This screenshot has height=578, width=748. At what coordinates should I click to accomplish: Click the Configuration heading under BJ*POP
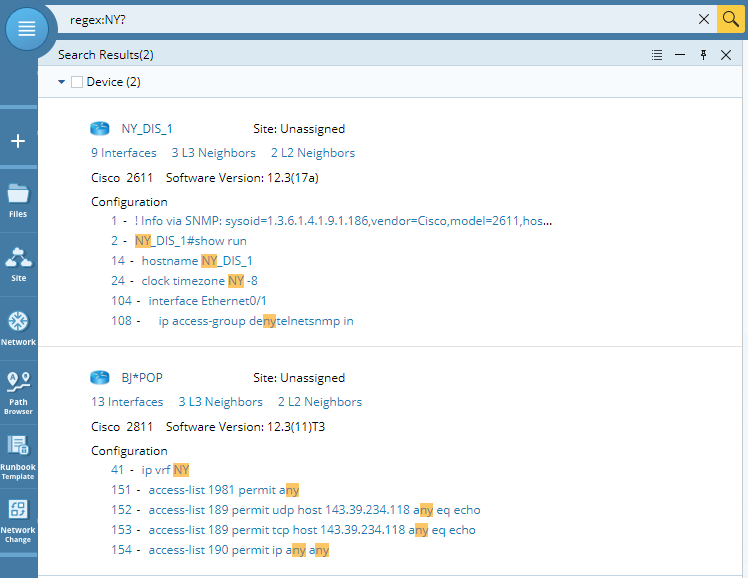(129, 451)
